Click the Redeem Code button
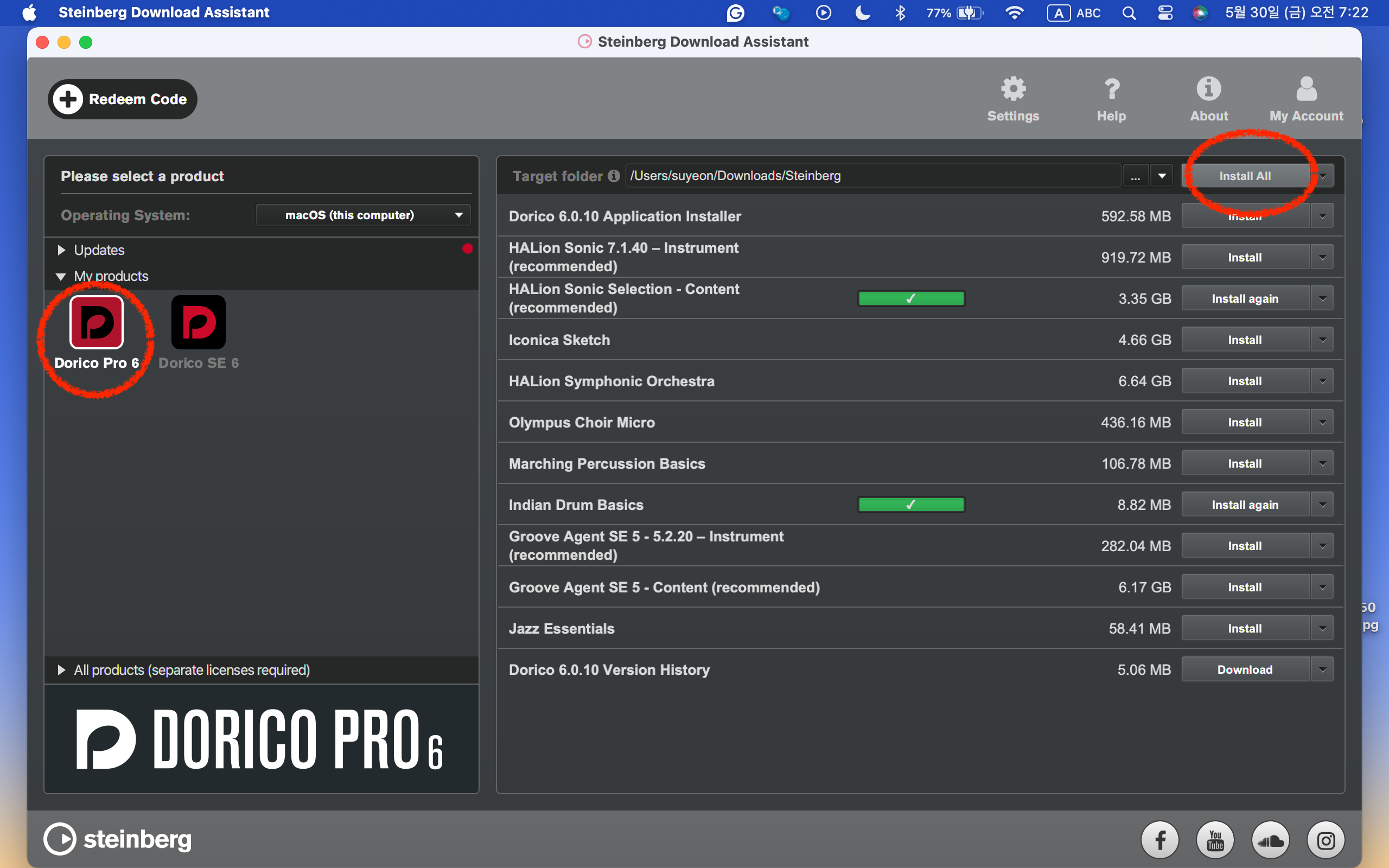Image resolution: width=1389 pixels, height=868 pixels. pyautogui.click(x=122, y=99)
